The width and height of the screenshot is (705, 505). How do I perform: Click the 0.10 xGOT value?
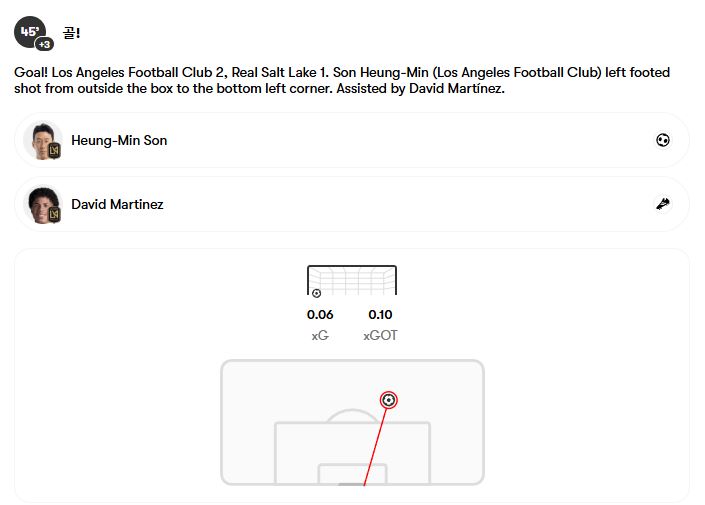[x=380, y=315]
